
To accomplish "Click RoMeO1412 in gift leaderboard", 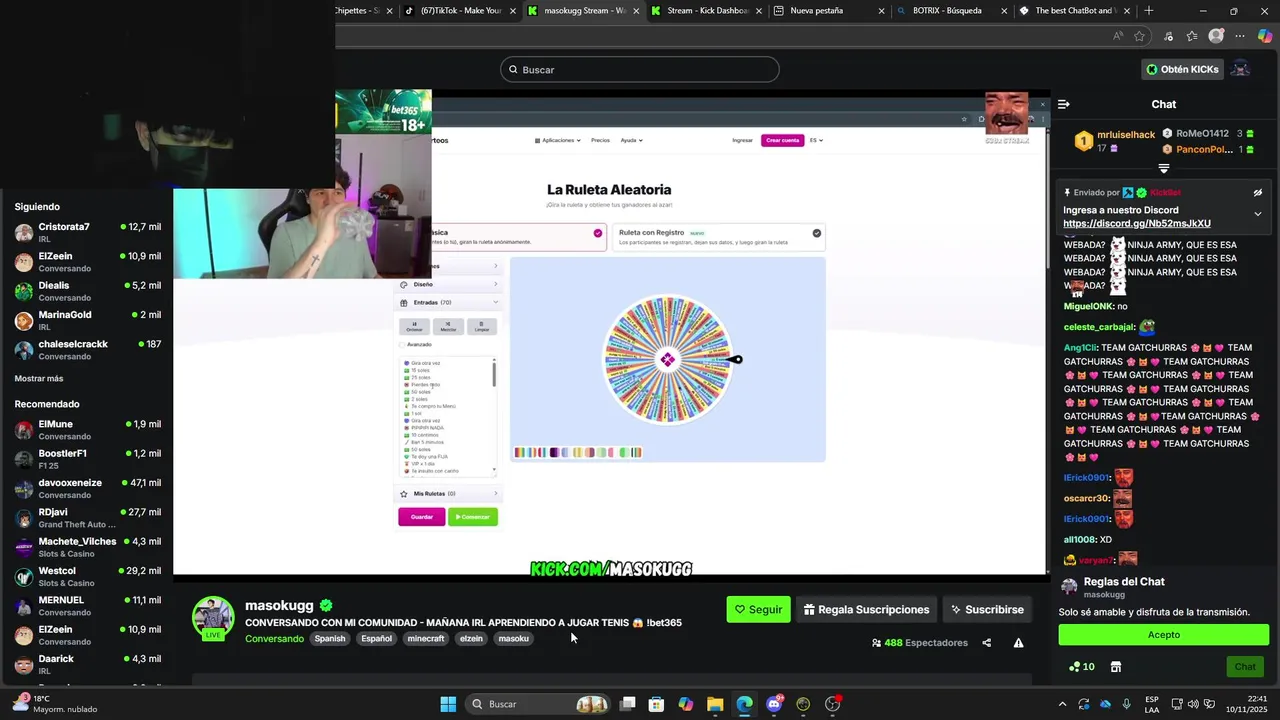I will (1202, 133).
